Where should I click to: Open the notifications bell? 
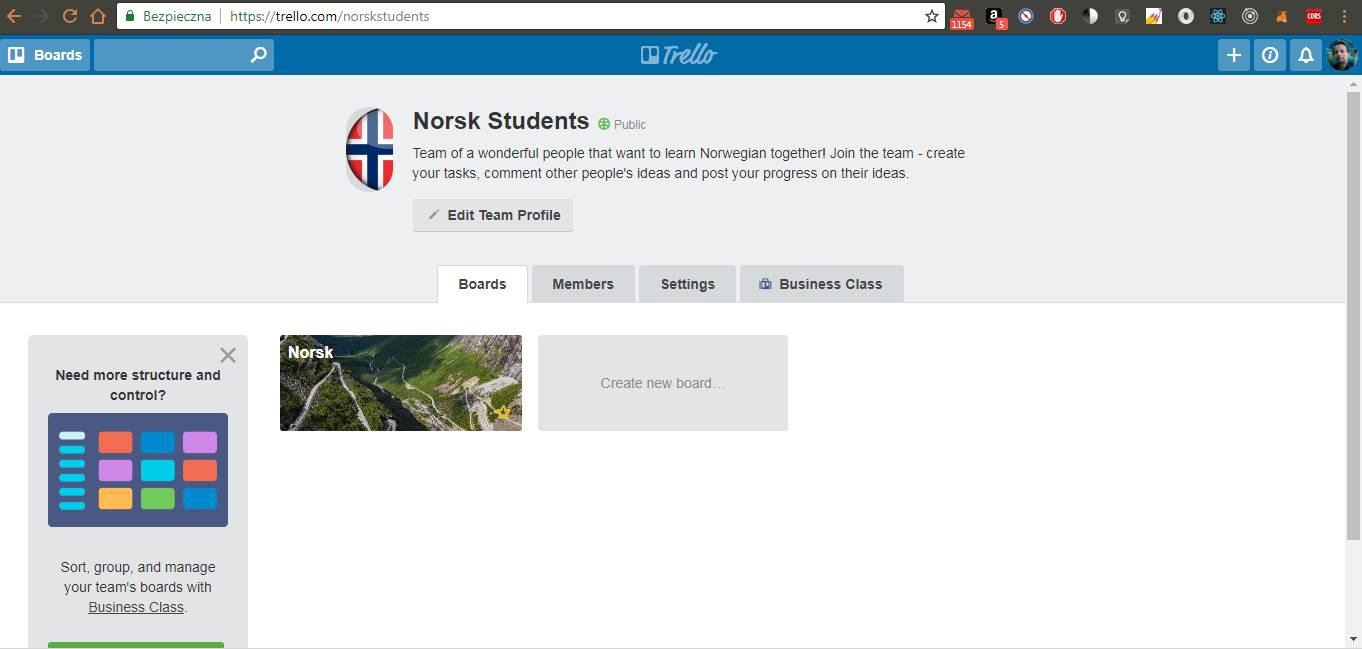[1306, 55]
